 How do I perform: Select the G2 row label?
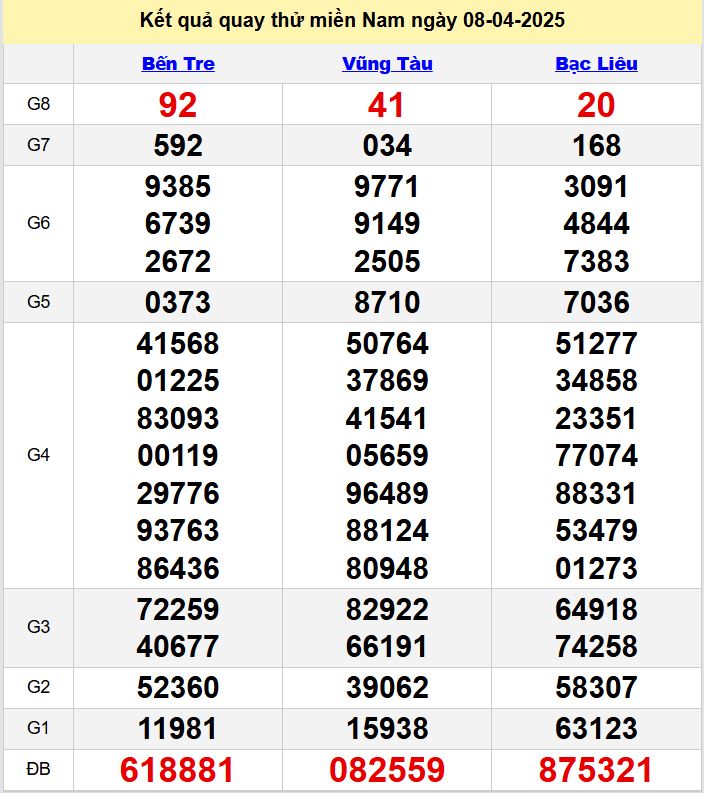[38, 687]
